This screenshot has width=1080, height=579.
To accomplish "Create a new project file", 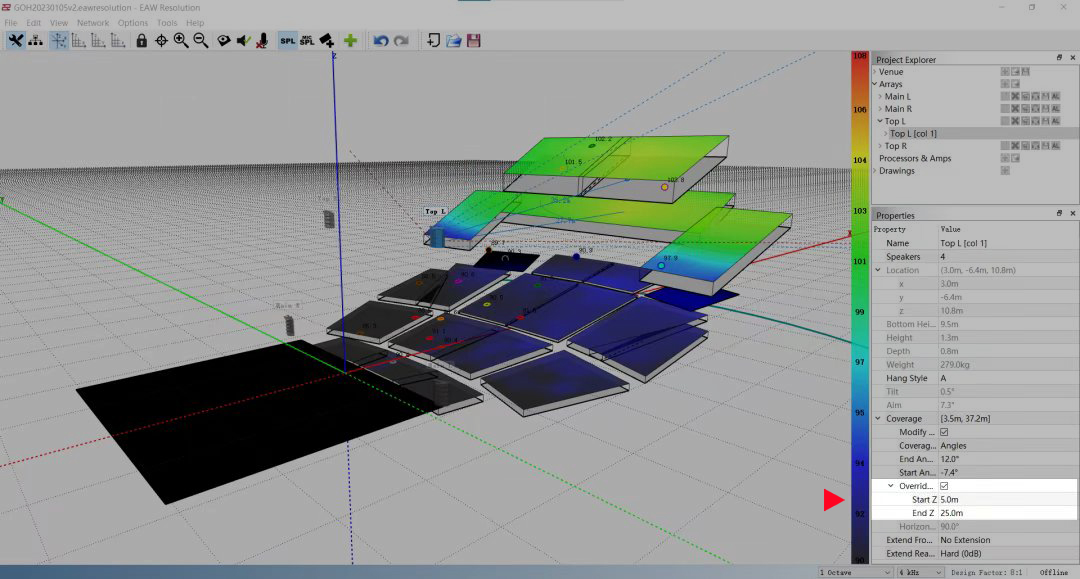I will (x=433, y=41).
